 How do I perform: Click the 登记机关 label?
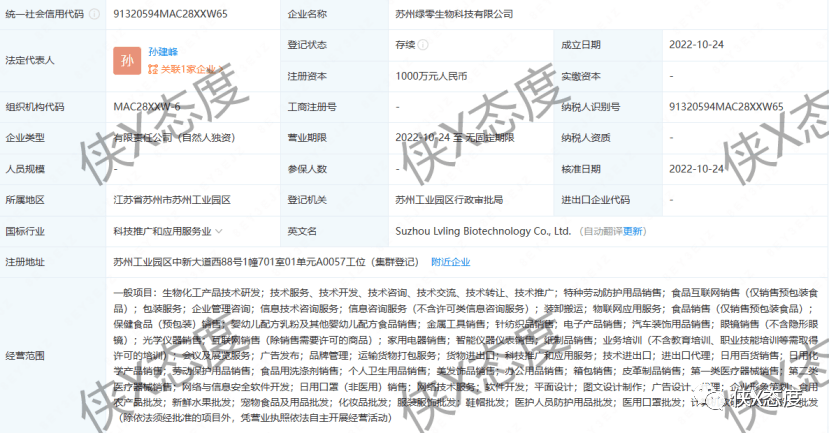point(307,200)
